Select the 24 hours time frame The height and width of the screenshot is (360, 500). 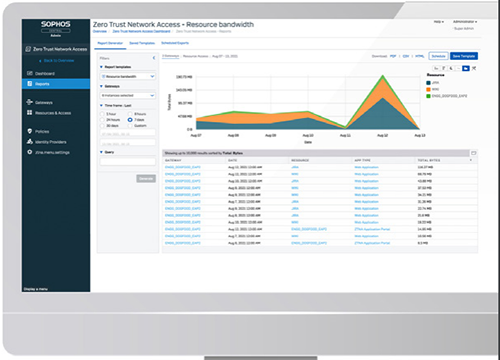click(102, 120)
